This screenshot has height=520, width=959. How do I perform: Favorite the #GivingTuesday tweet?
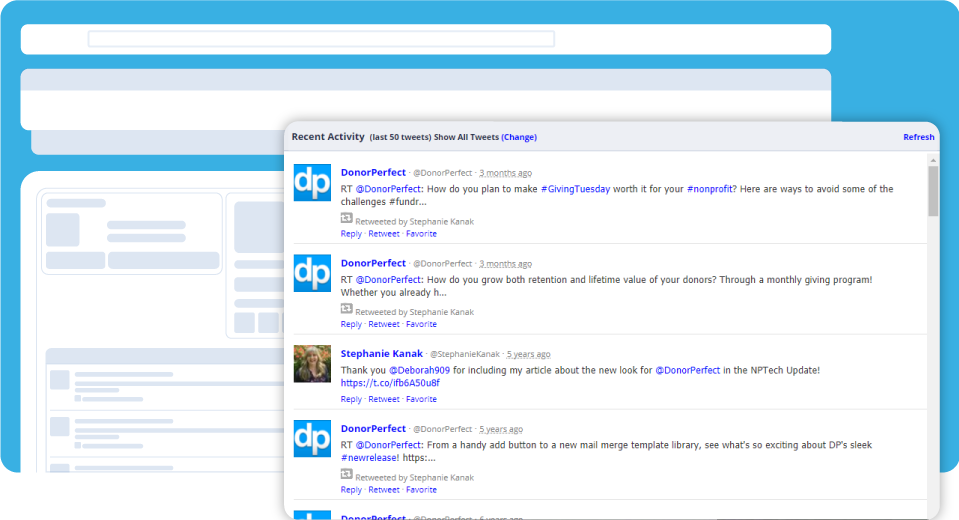(421, 234)
